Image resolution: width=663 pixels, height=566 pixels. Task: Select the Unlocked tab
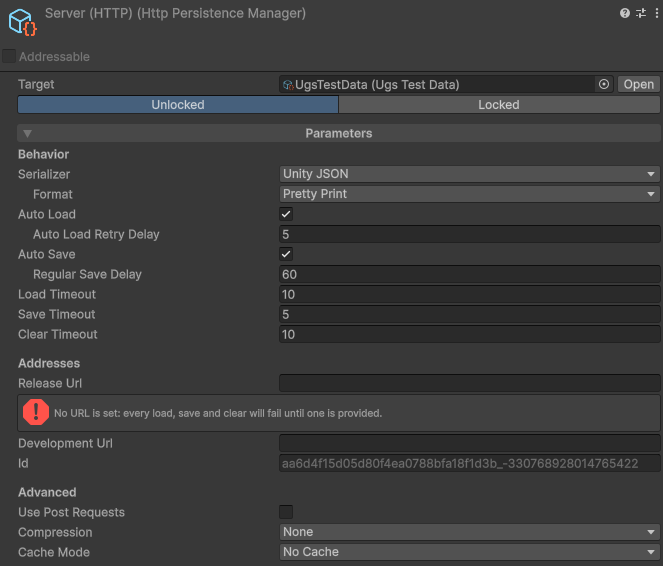(178, 105)
